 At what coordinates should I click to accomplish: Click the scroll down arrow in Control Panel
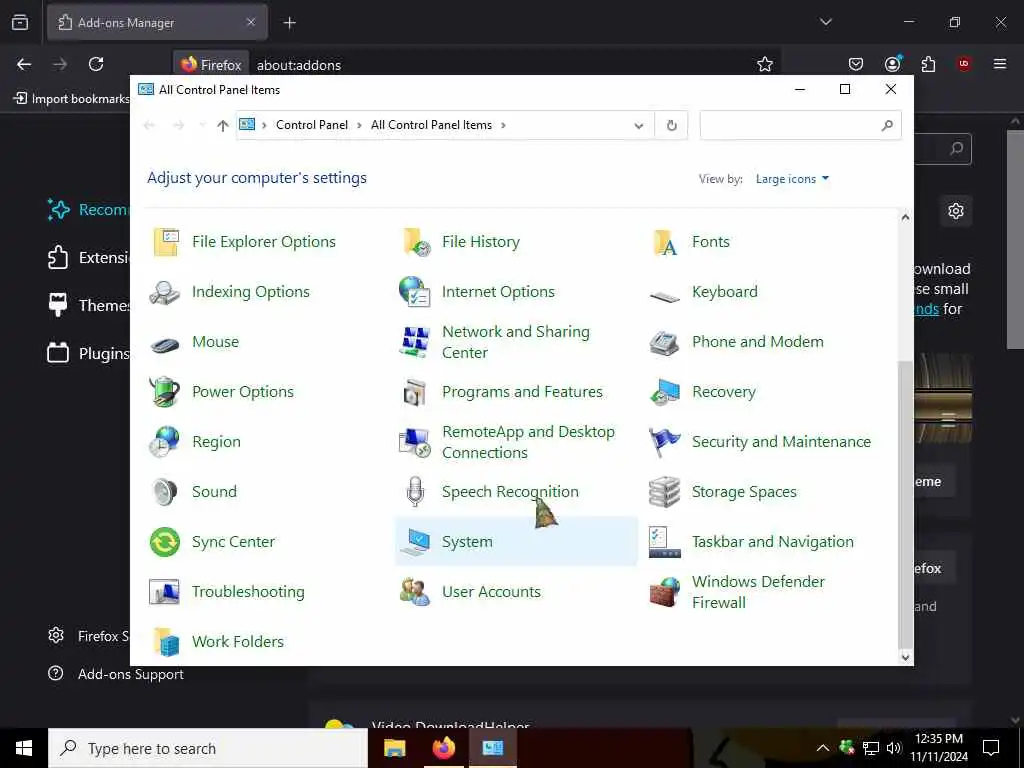point(905,657)
